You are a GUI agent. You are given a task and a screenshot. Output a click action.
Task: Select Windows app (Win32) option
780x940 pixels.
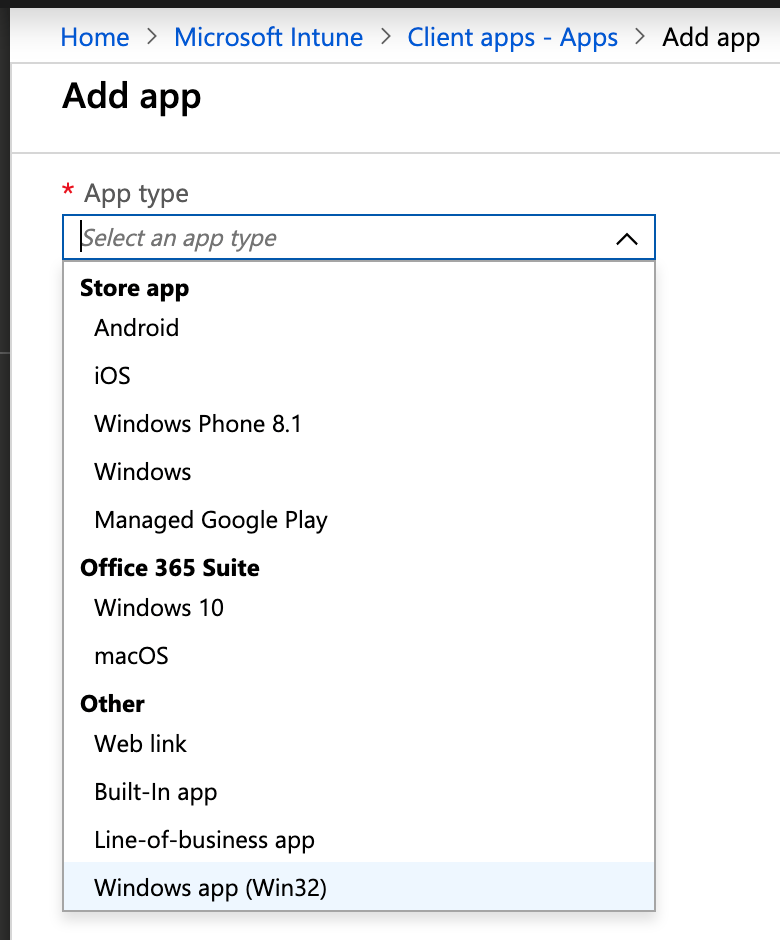[359, 888]
